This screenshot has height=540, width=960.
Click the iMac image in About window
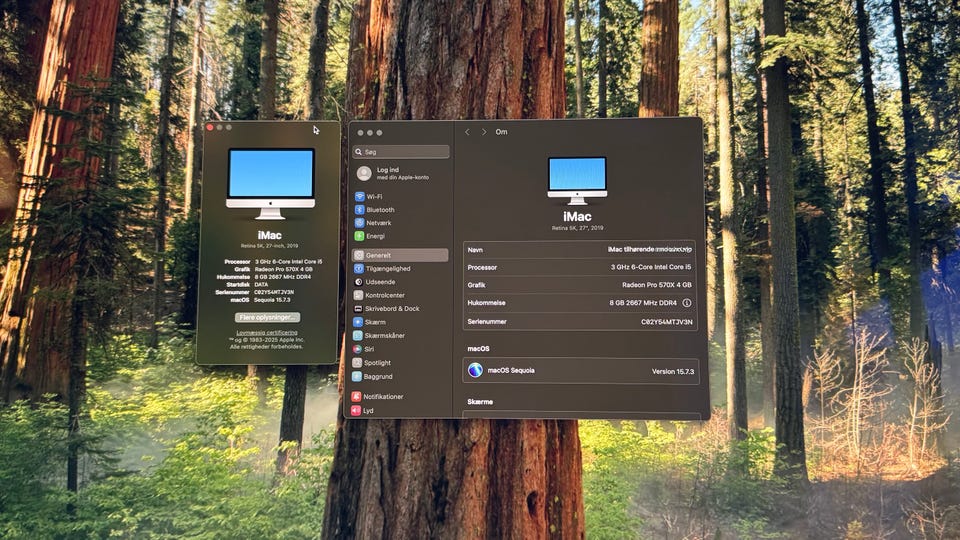click(x=270, y=184)
